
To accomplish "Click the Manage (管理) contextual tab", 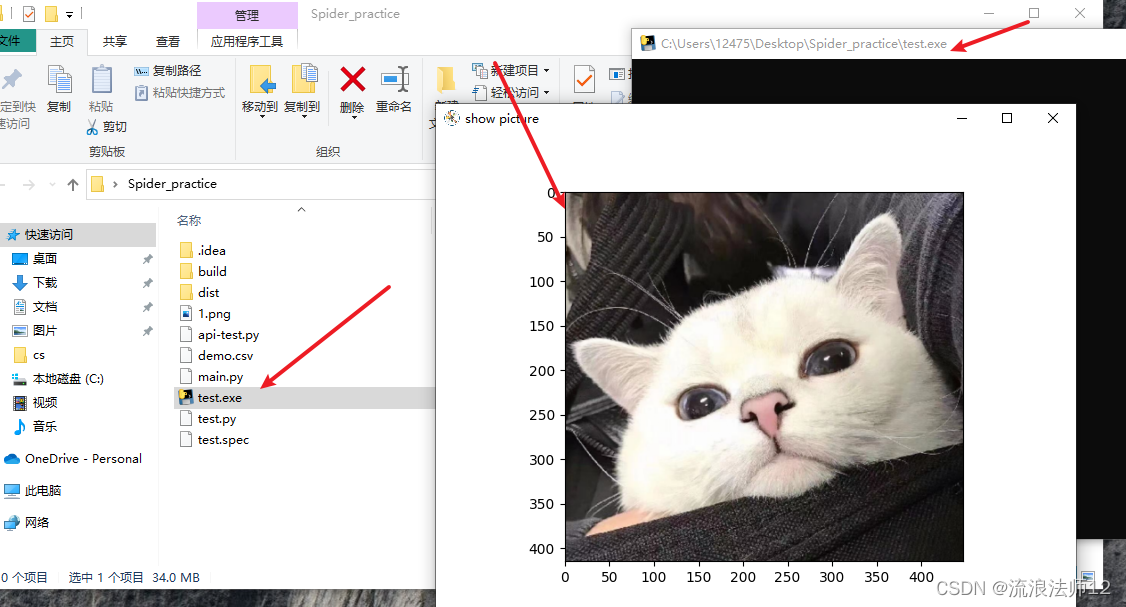I will click(x=246, y=15).
